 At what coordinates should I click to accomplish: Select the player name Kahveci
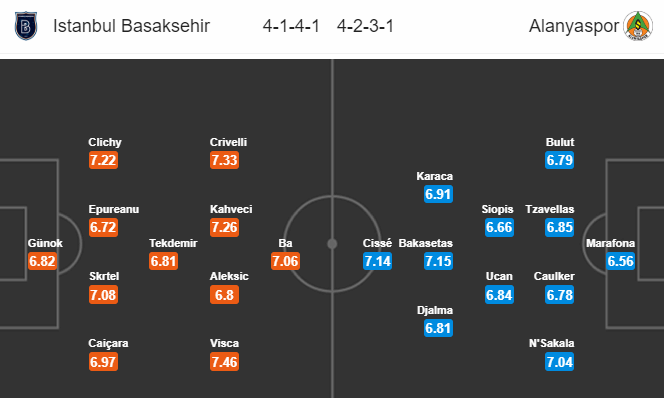tap(231, 209)
